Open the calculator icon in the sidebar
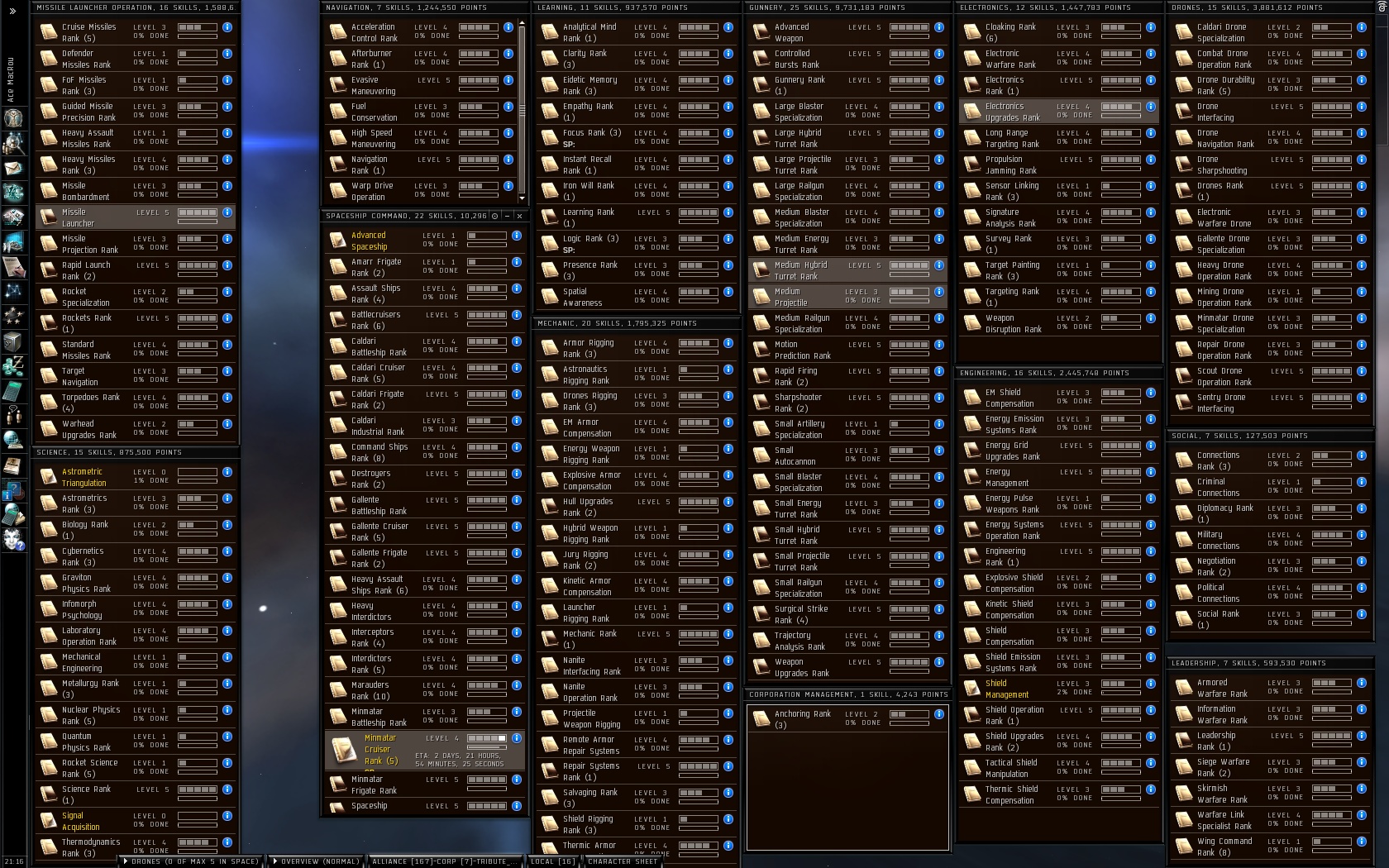The height and width of the screenshot is (868, 1389). (12, 391)
